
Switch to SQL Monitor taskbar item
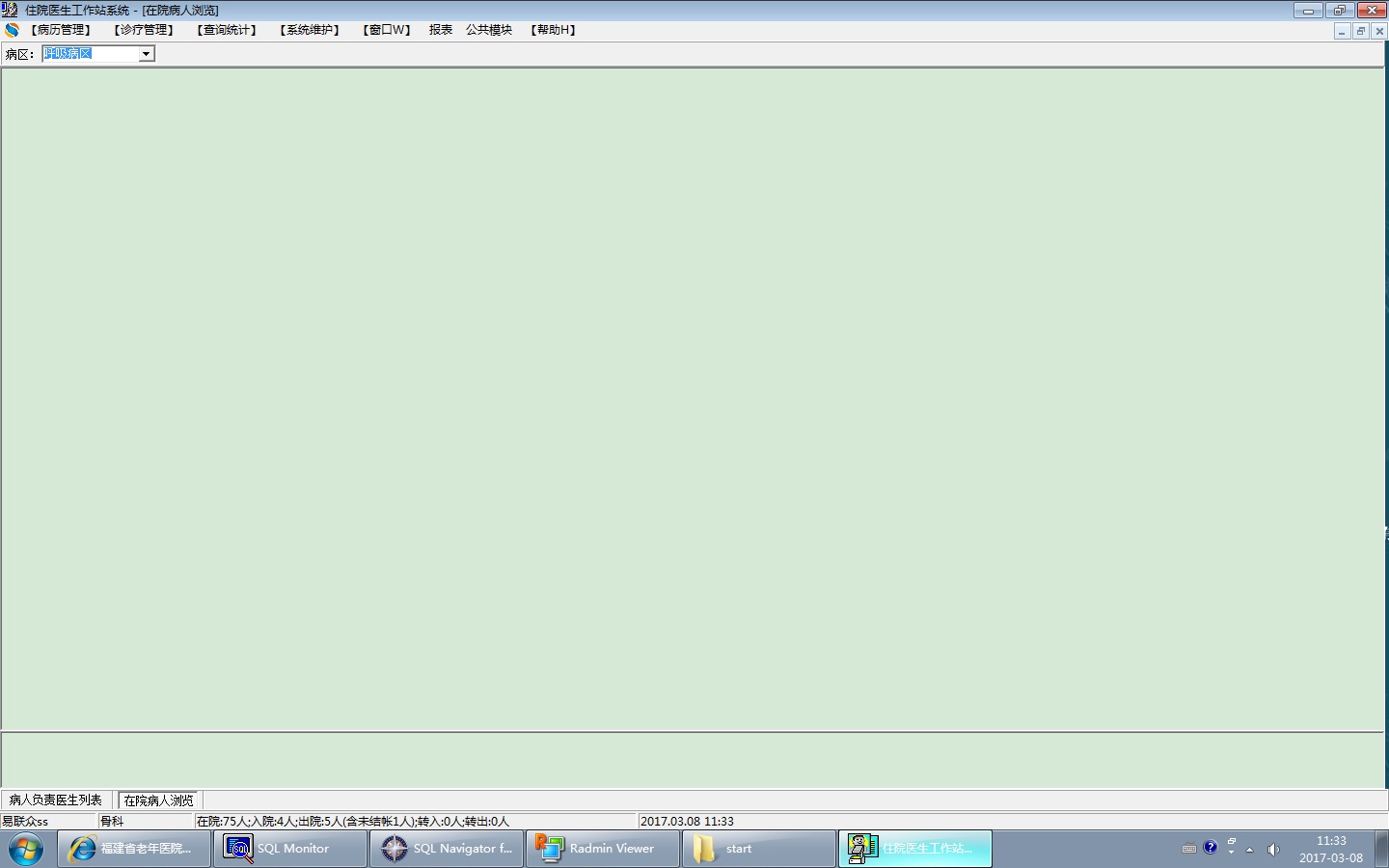coord(290,849)
